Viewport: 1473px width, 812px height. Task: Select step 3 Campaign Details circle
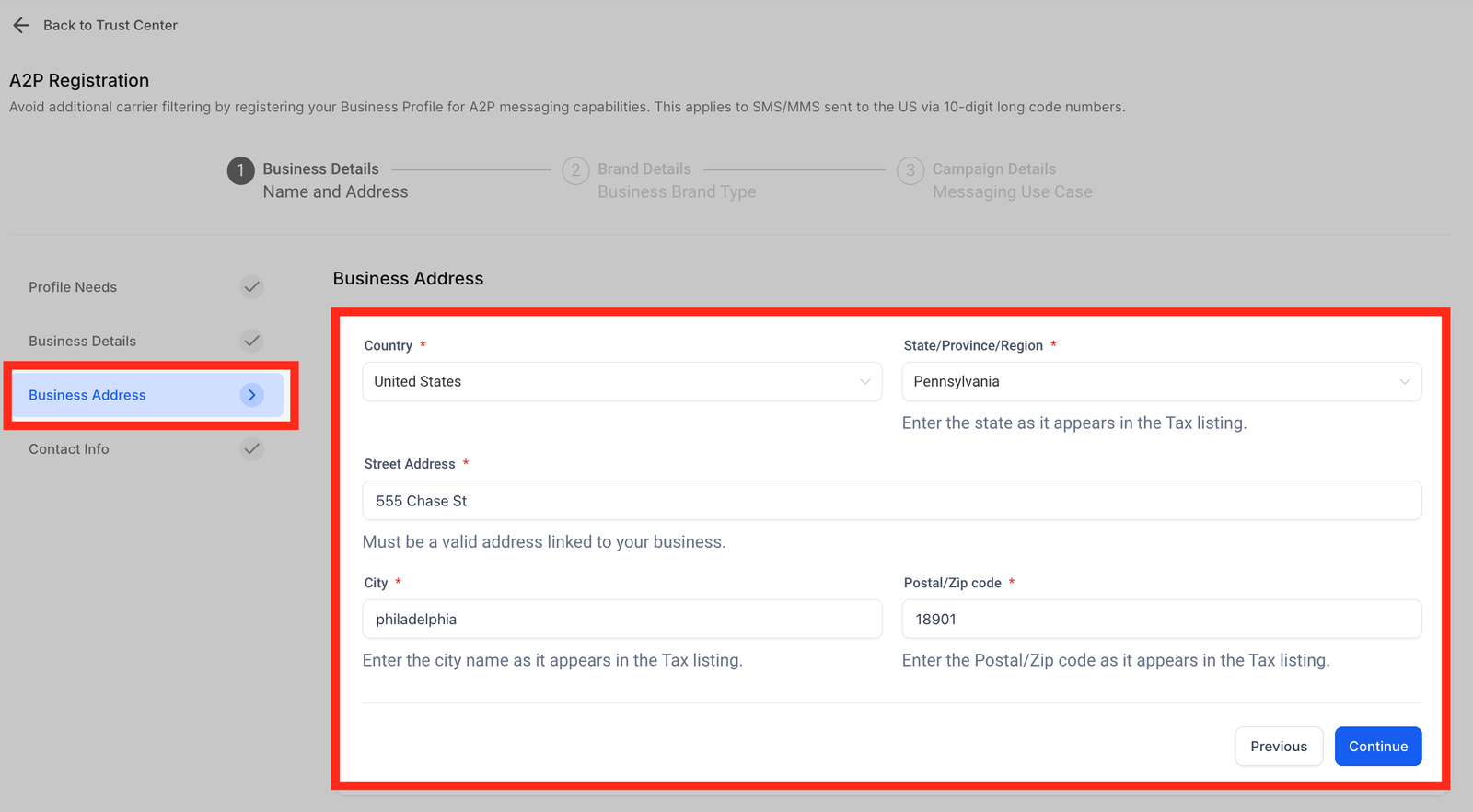pyautogui.click(x=910, y=170)
